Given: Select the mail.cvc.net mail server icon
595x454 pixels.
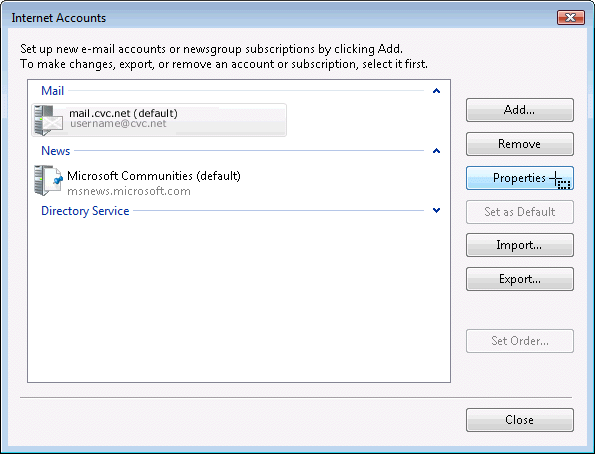Looking at the screenshot, I should coord(48,120).
